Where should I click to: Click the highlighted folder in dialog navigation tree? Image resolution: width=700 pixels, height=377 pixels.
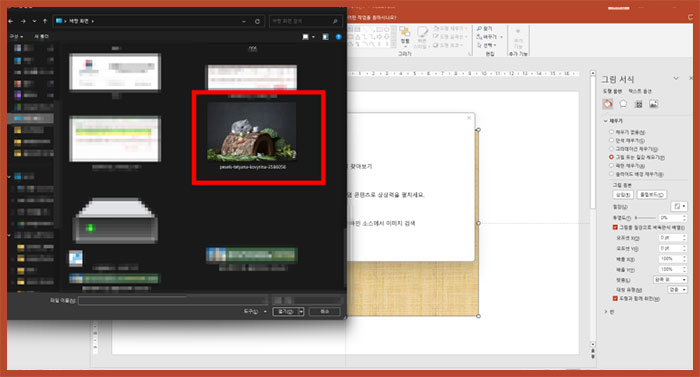[30, 118]
